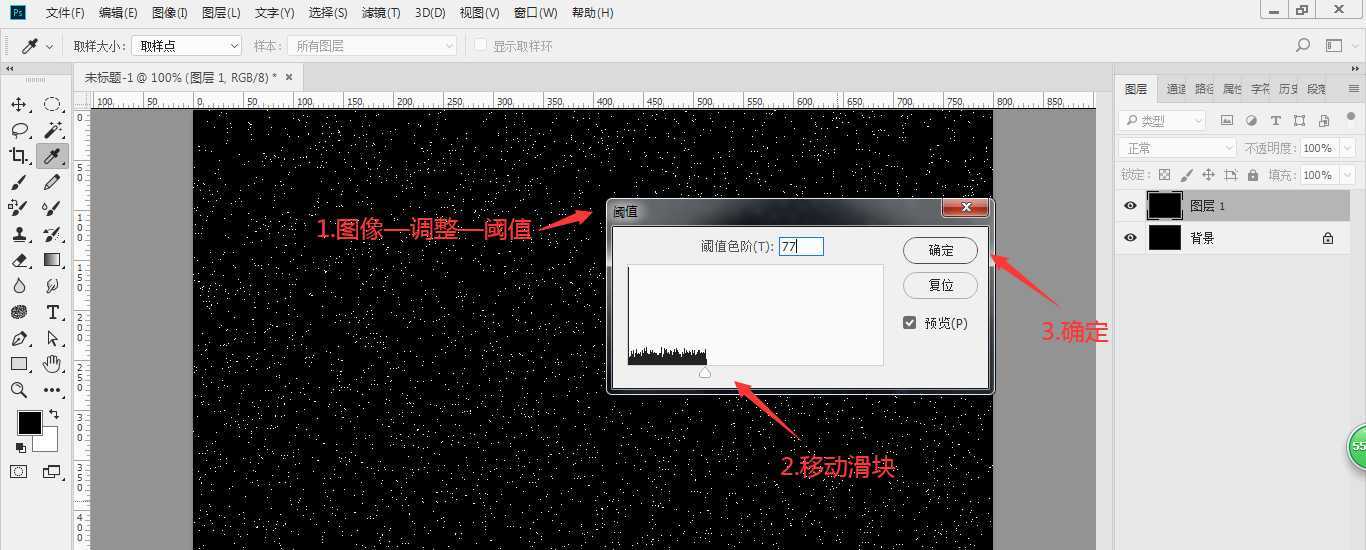Select the Pen tool
This screenshot has width=1366, height=550.
point(19,338)
